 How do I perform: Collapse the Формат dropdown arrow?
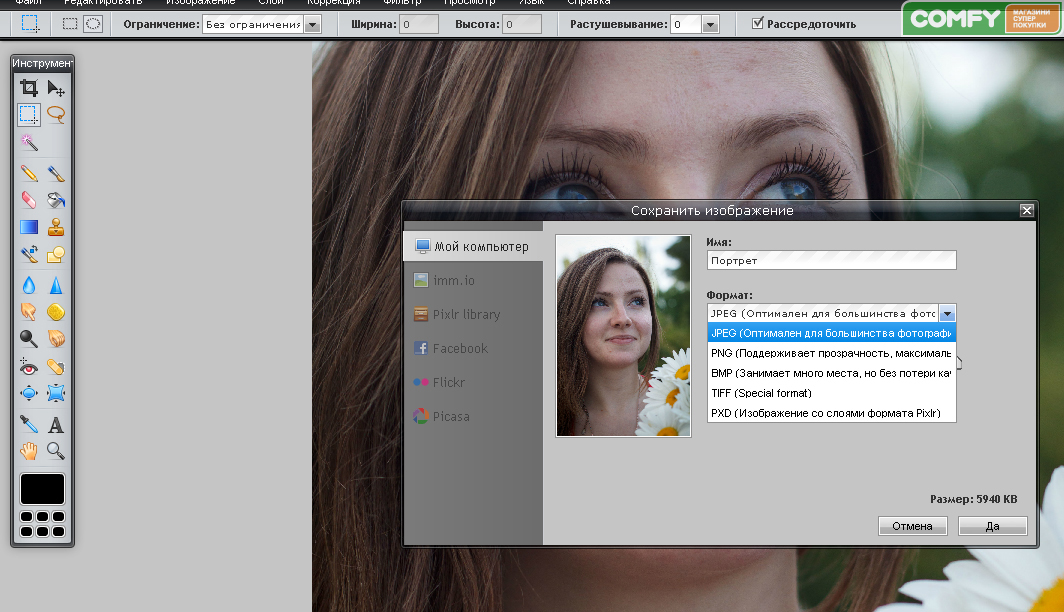click(947, 313)
